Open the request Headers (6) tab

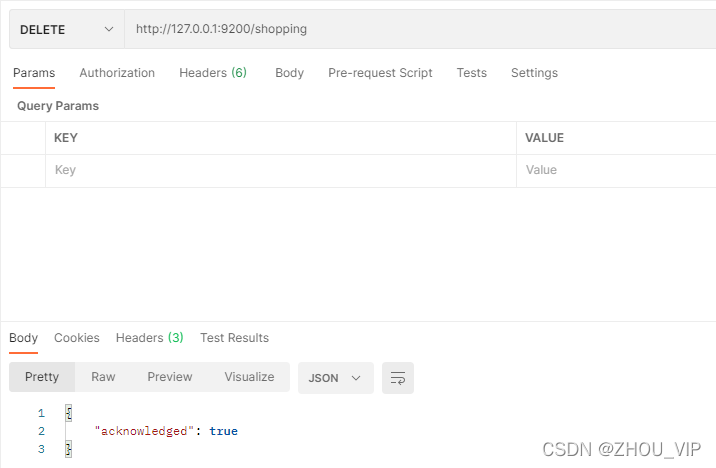pos(213,73)
